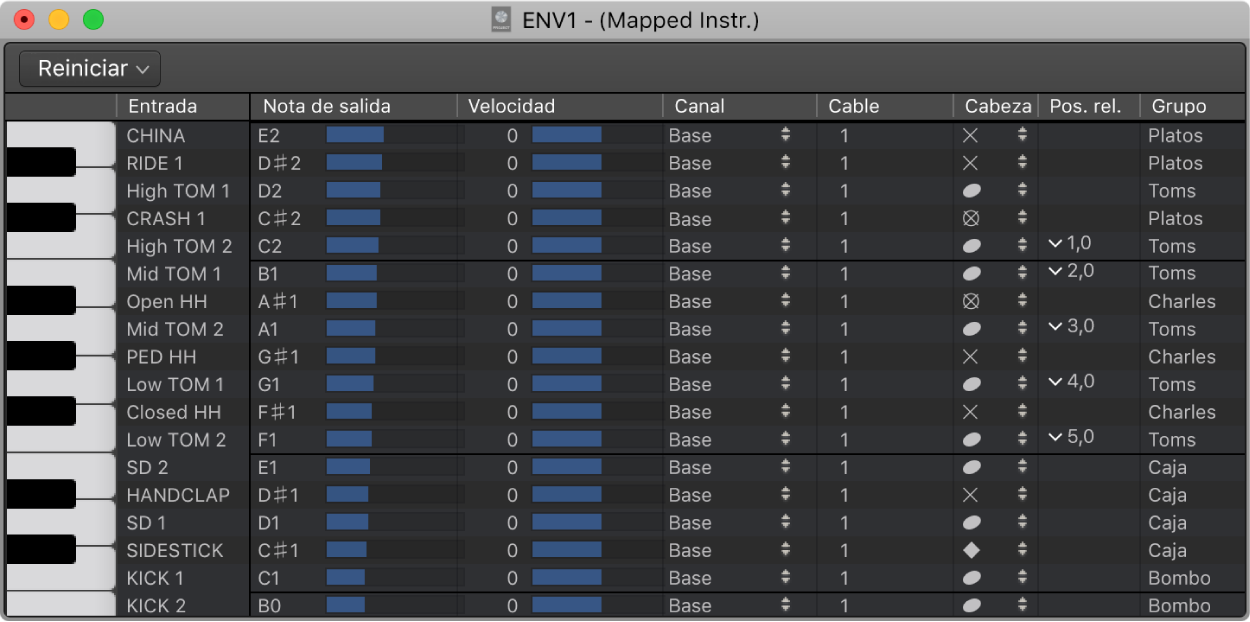Expand the 4,0 relative position for Low TOM 1
Screen dimensions: 1250x622
(x=1054, y=381)
